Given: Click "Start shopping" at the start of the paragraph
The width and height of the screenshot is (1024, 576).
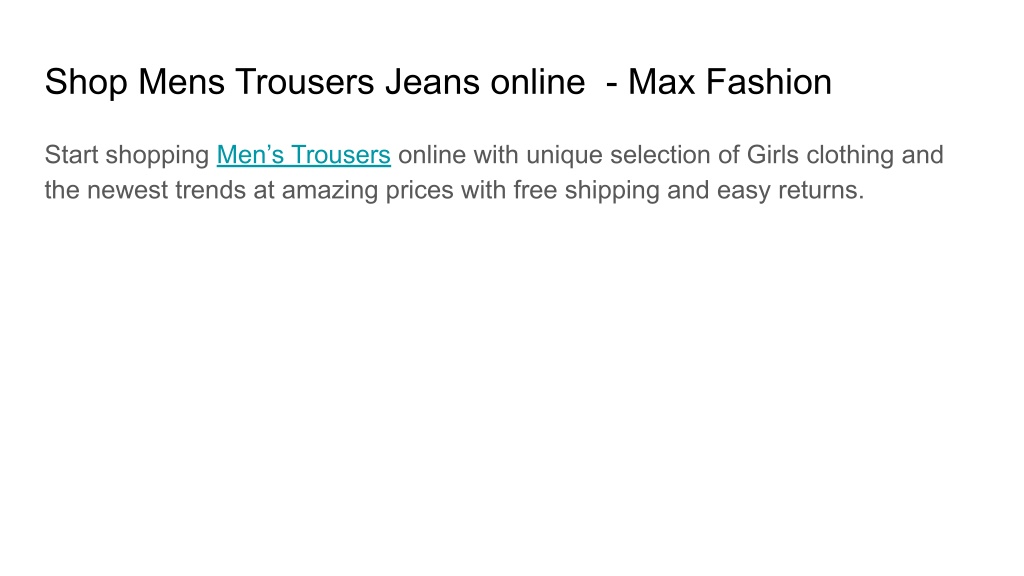Looking at the screenshot, I should point(127,155).
